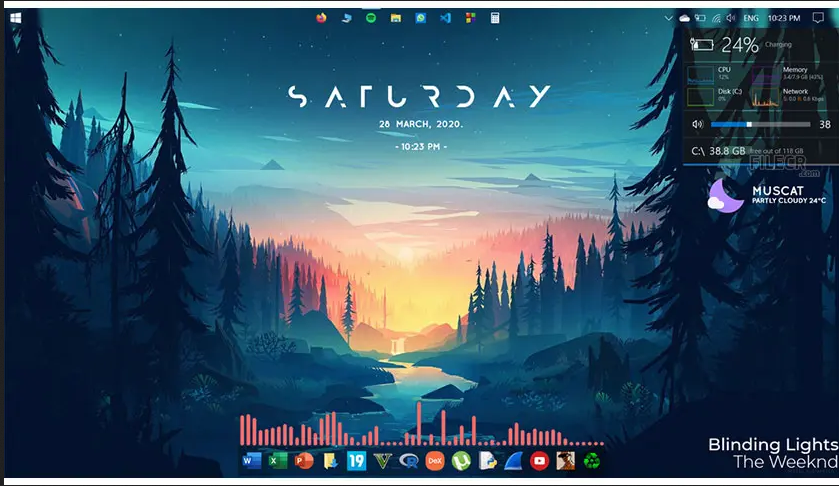The height and width of the screenshot is (486, 839).
Task: Launch uTorrent from the dock
Action: click(x=461, y=461)
